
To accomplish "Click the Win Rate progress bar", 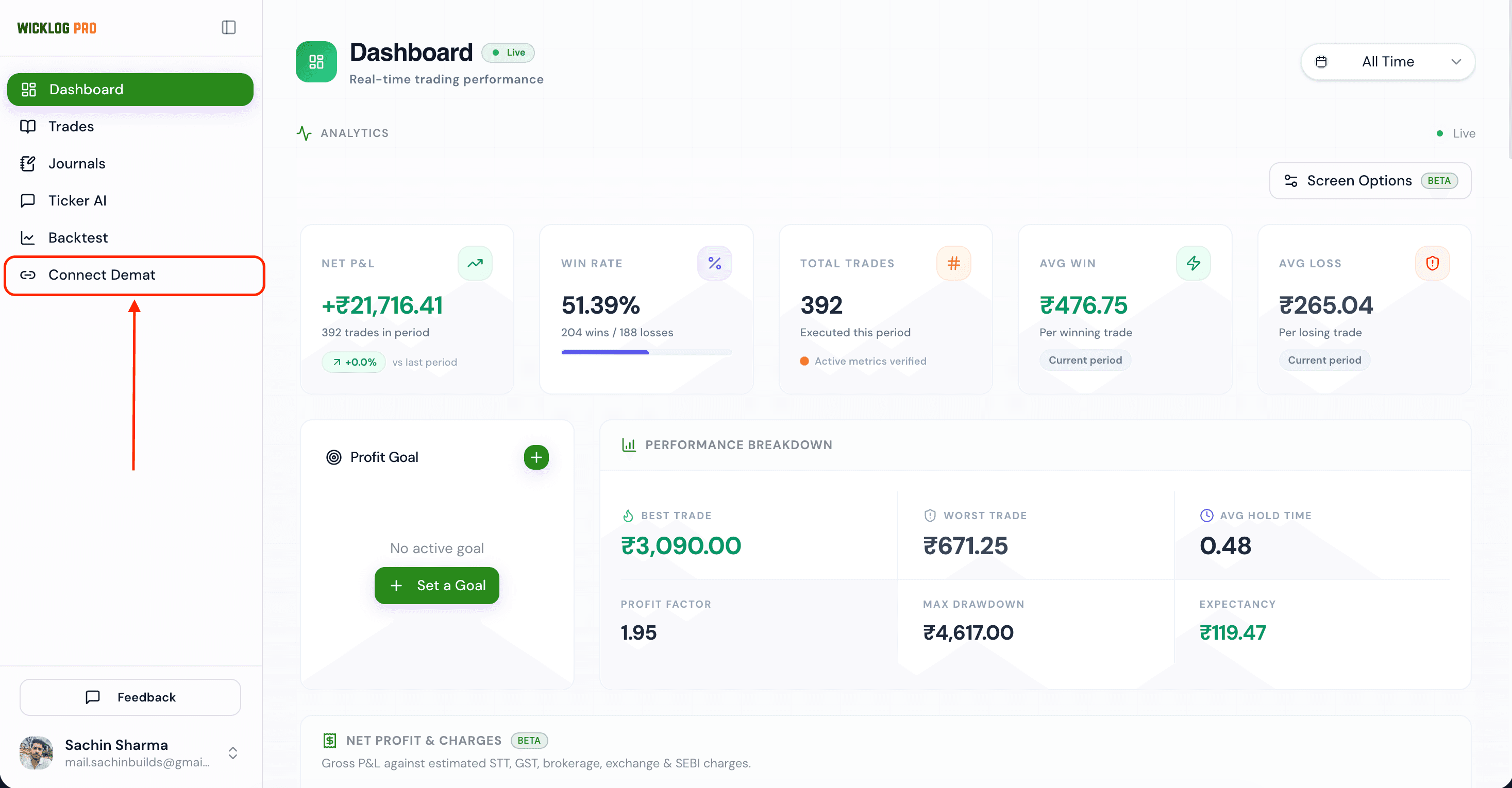I will [646, 352].
